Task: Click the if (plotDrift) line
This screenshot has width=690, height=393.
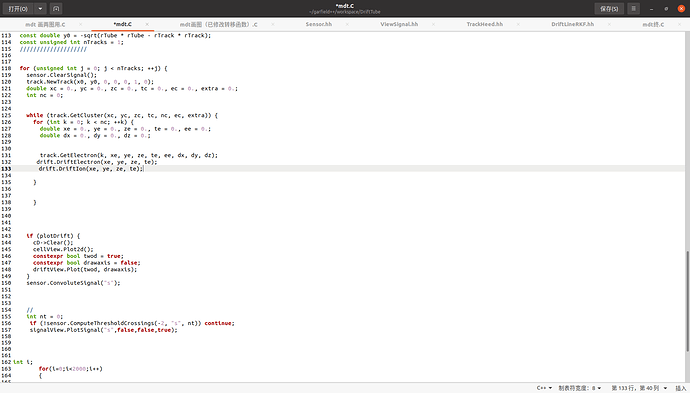Action: (53, 236)
